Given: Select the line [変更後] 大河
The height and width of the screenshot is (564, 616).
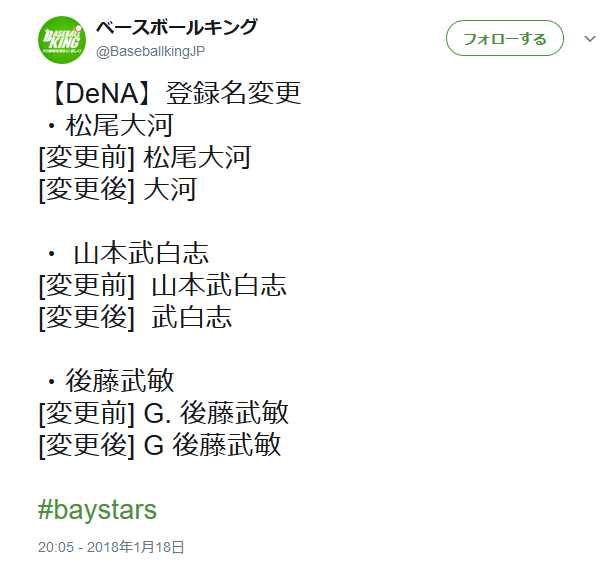Looking at the screenshot, I should [117, 190].
